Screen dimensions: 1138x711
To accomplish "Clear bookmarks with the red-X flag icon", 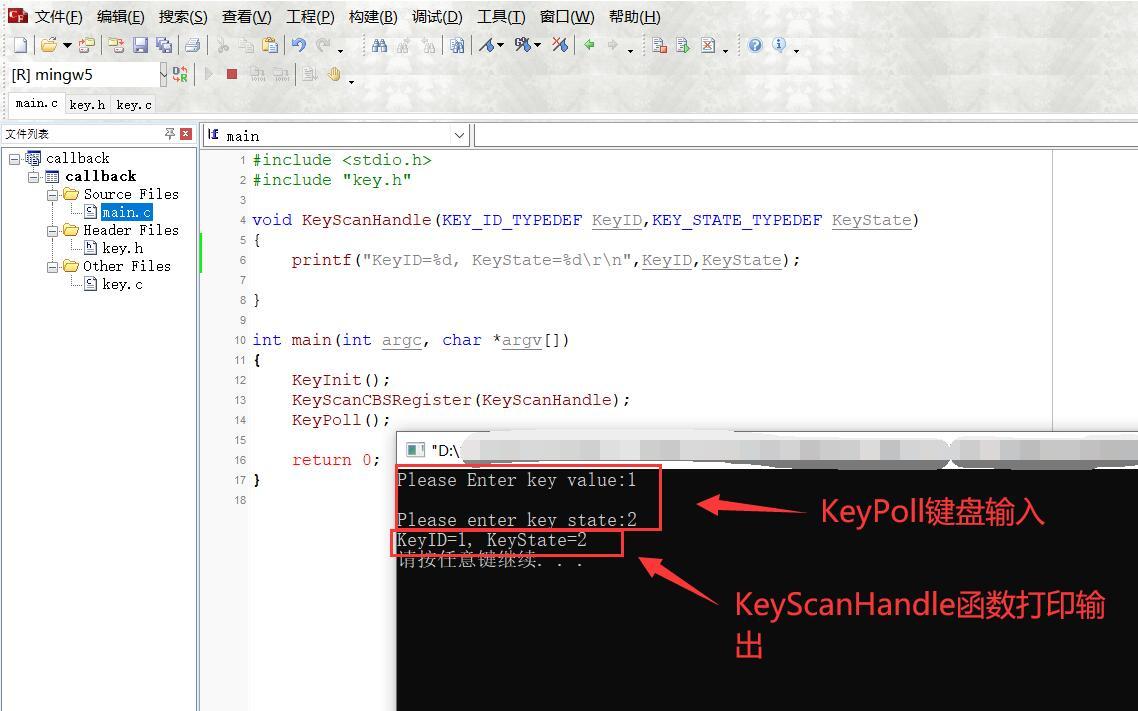I will (x=560, y=45).
